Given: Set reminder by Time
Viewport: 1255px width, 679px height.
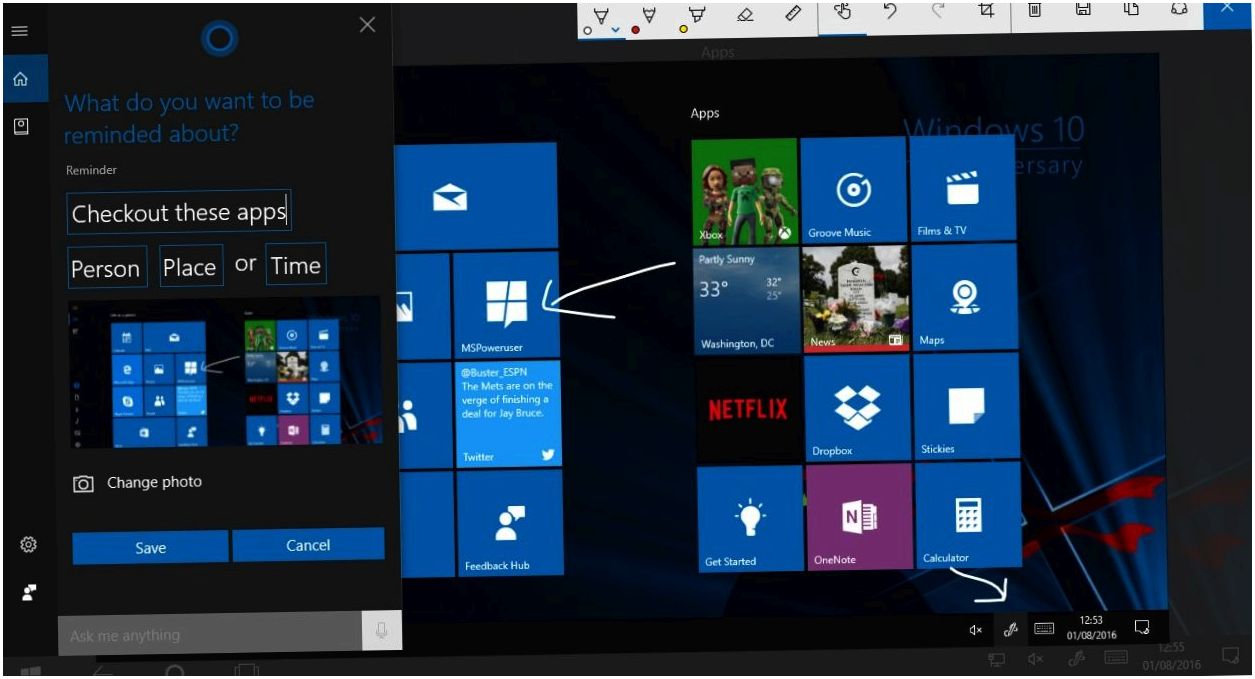Looking at the screenshot, I should 296,264.
